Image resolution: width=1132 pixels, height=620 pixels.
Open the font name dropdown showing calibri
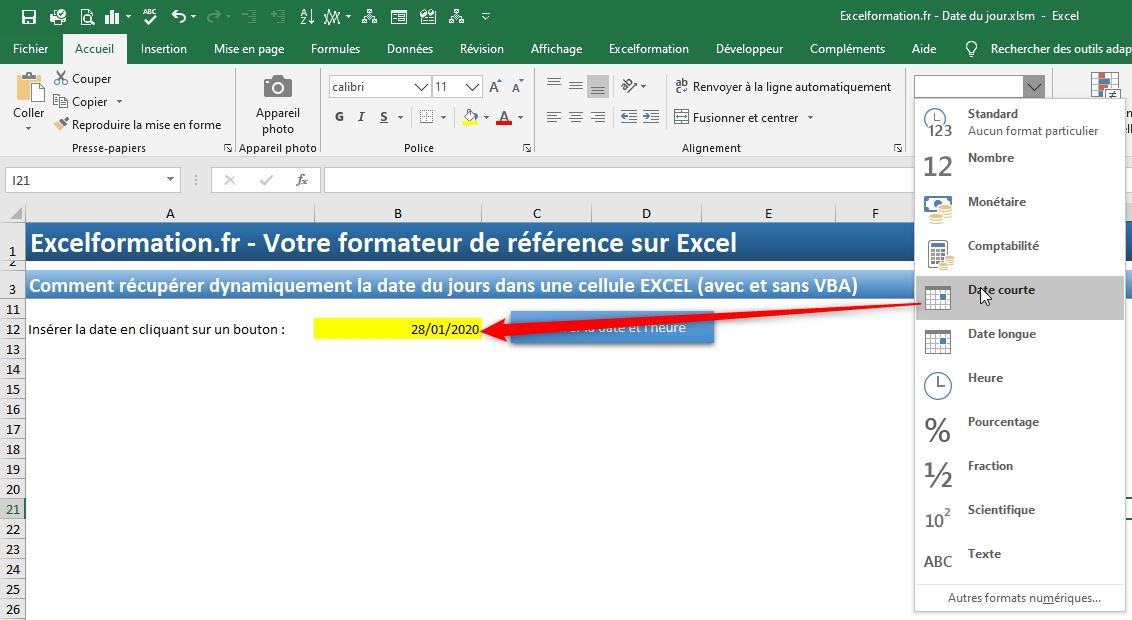point(421,88)
